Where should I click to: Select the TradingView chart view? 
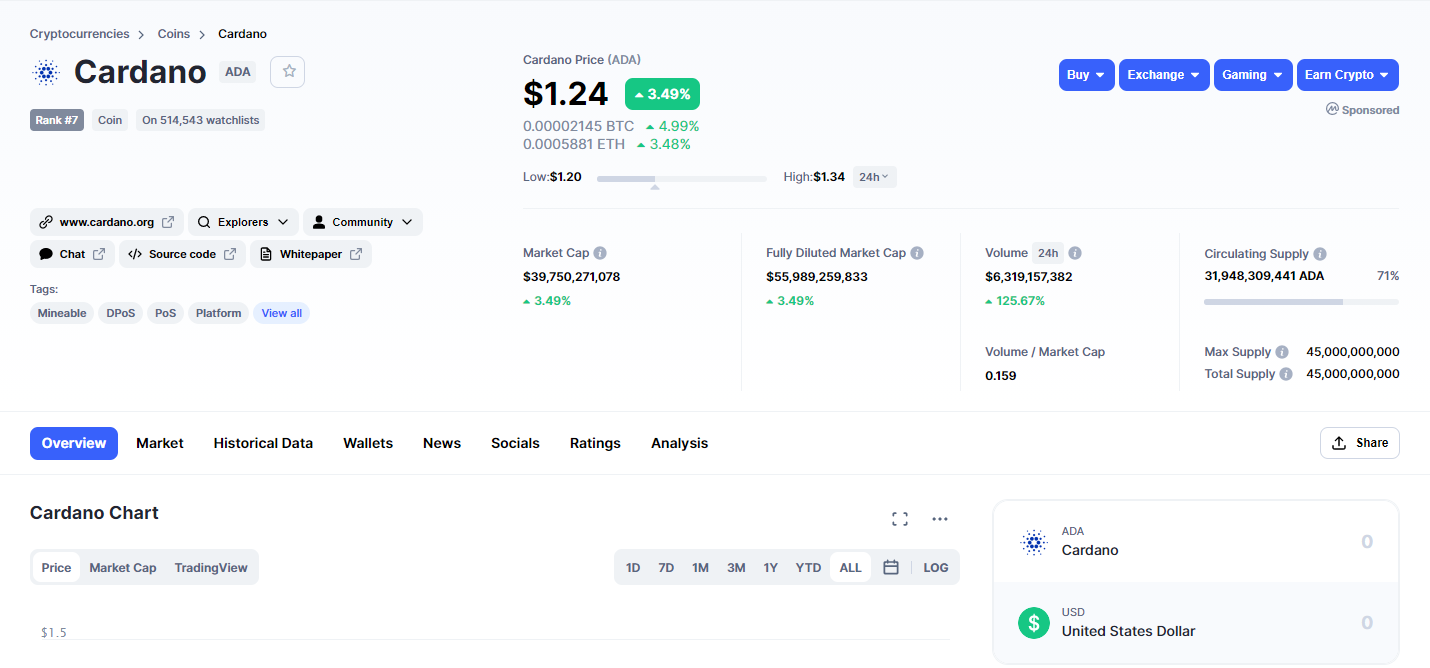[x=211, y=567]
